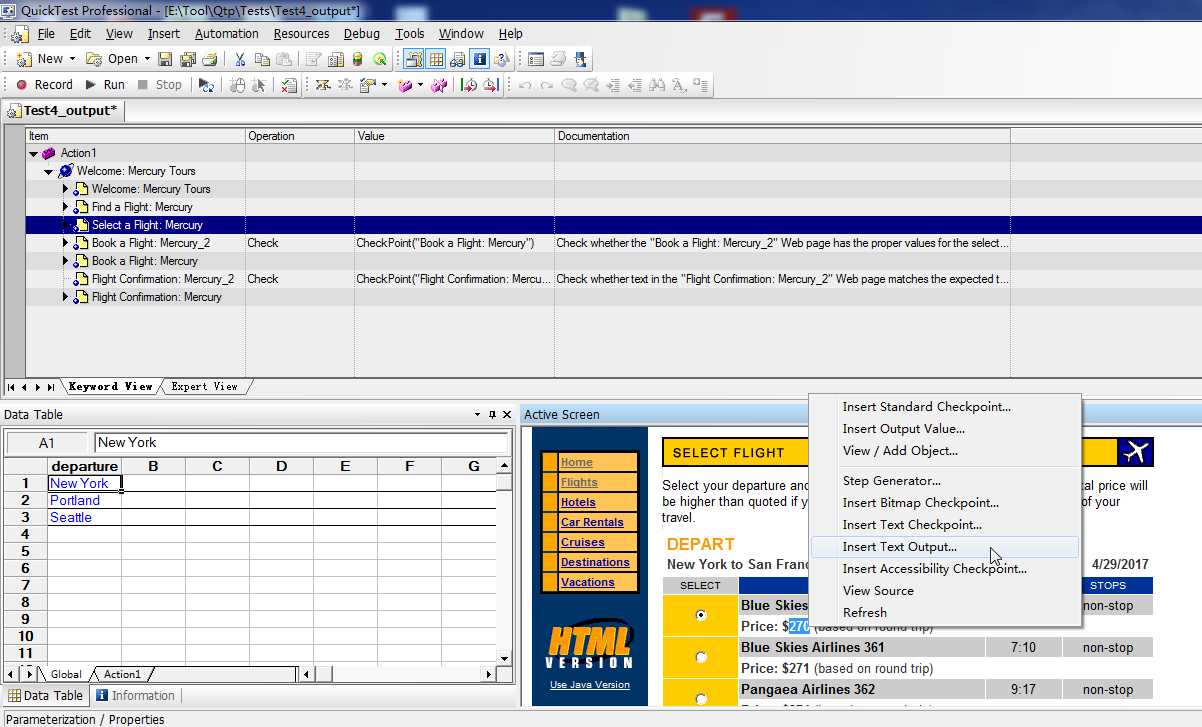This screenshot has height=727, width=1202.
Task: Select the Flight Confirmation: Mercury_2 checkpoint row
Action: [x=517, y=279]
